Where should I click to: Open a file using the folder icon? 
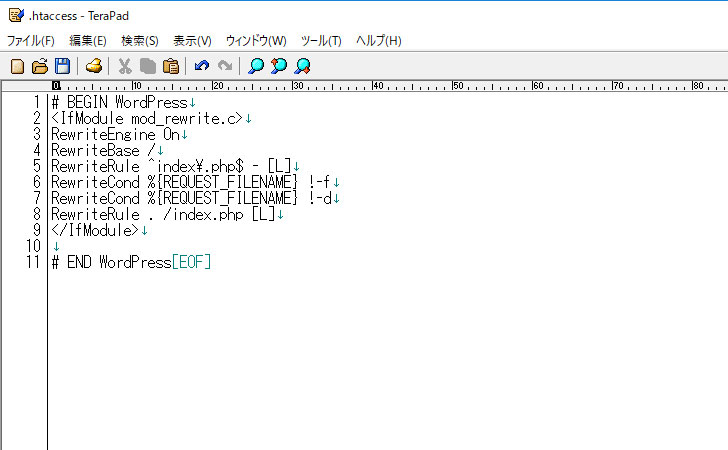pyautogui.click(x=40, y=66)
